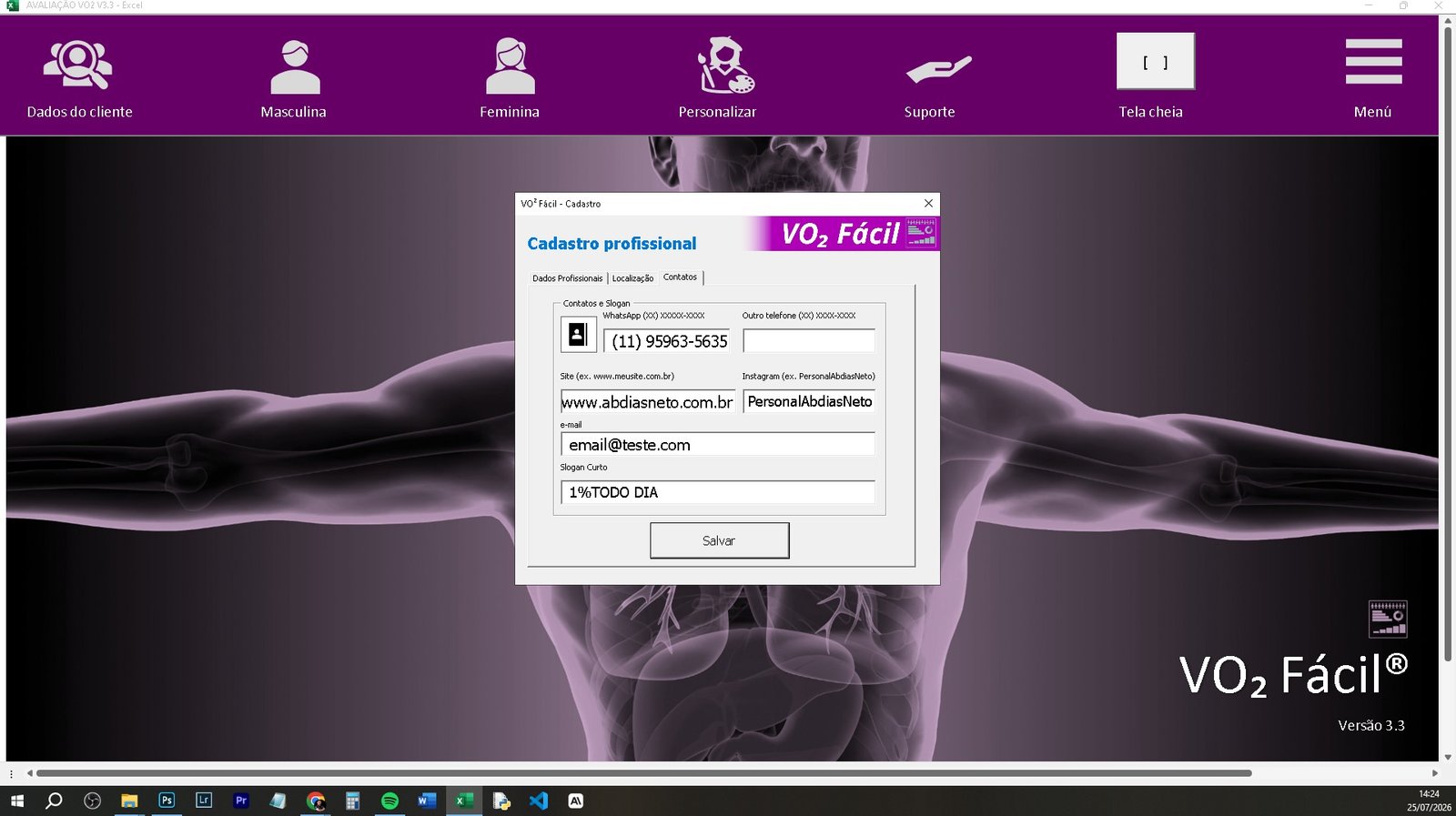This screenshot has height=816, width=1456.
Task: Close the VO² Fácil Cadastro dialog
Action: [928, 204]
